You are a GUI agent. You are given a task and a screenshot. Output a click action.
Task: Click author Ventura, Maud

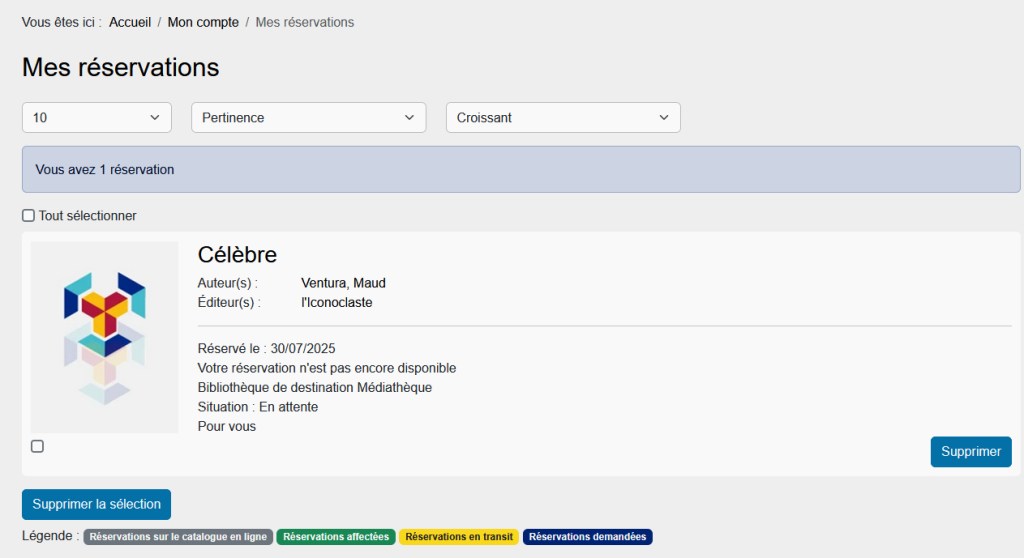coord(343,283)
